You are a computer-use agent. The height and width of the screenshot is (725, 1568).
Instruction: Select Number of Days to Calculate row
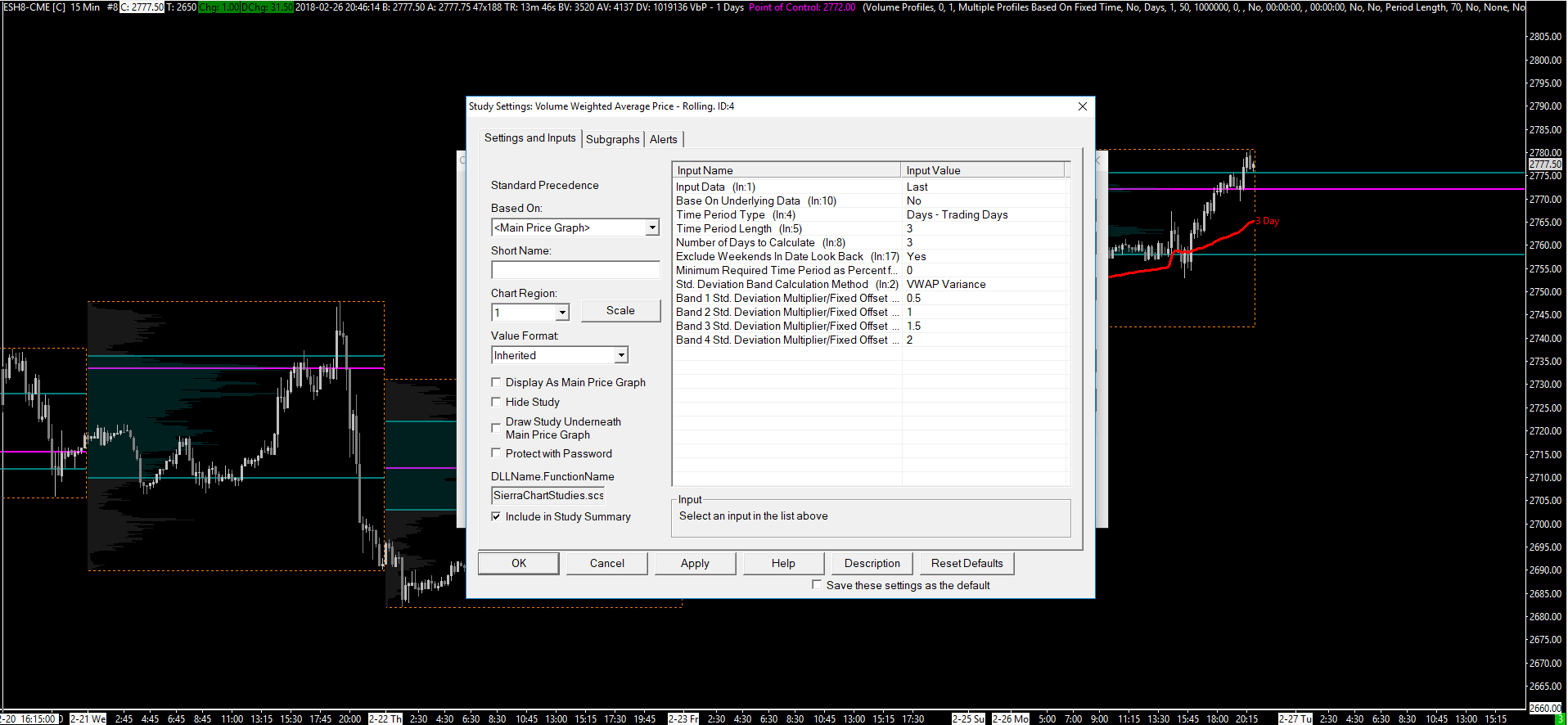pyautogui.click(x=871, y=242)
